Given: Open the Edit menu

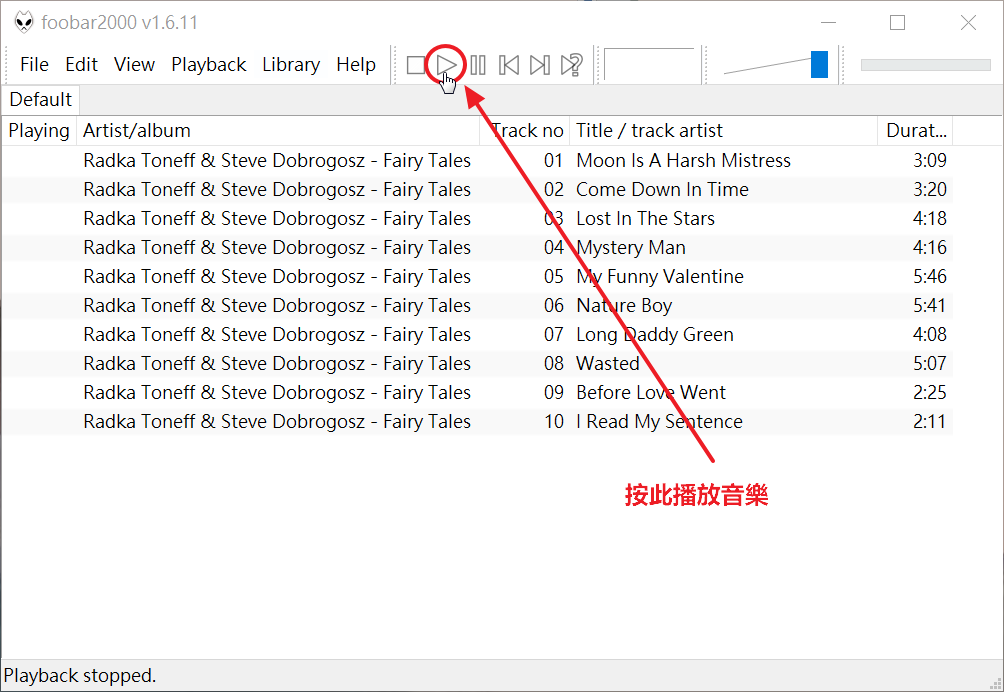Looking at the screenshot, I should click(81, 65).
